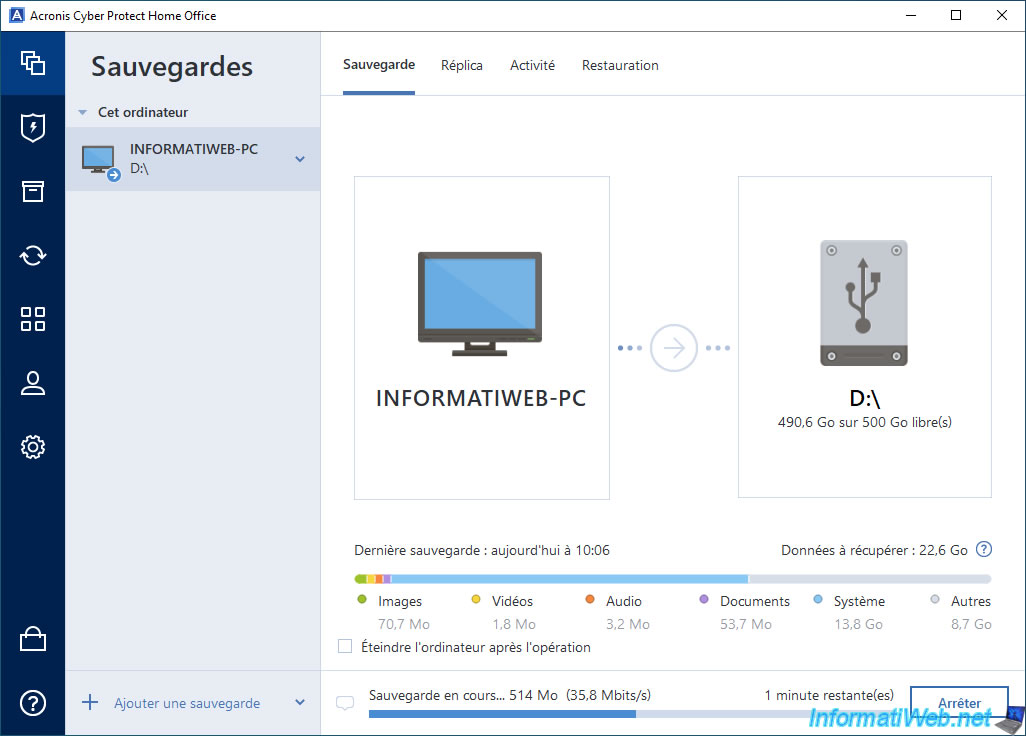Screen dimensions: 1026x736
Task: Tick Éteindre l'ordinateur après l'opération checkbox
Action: click(x=345, y=646)
